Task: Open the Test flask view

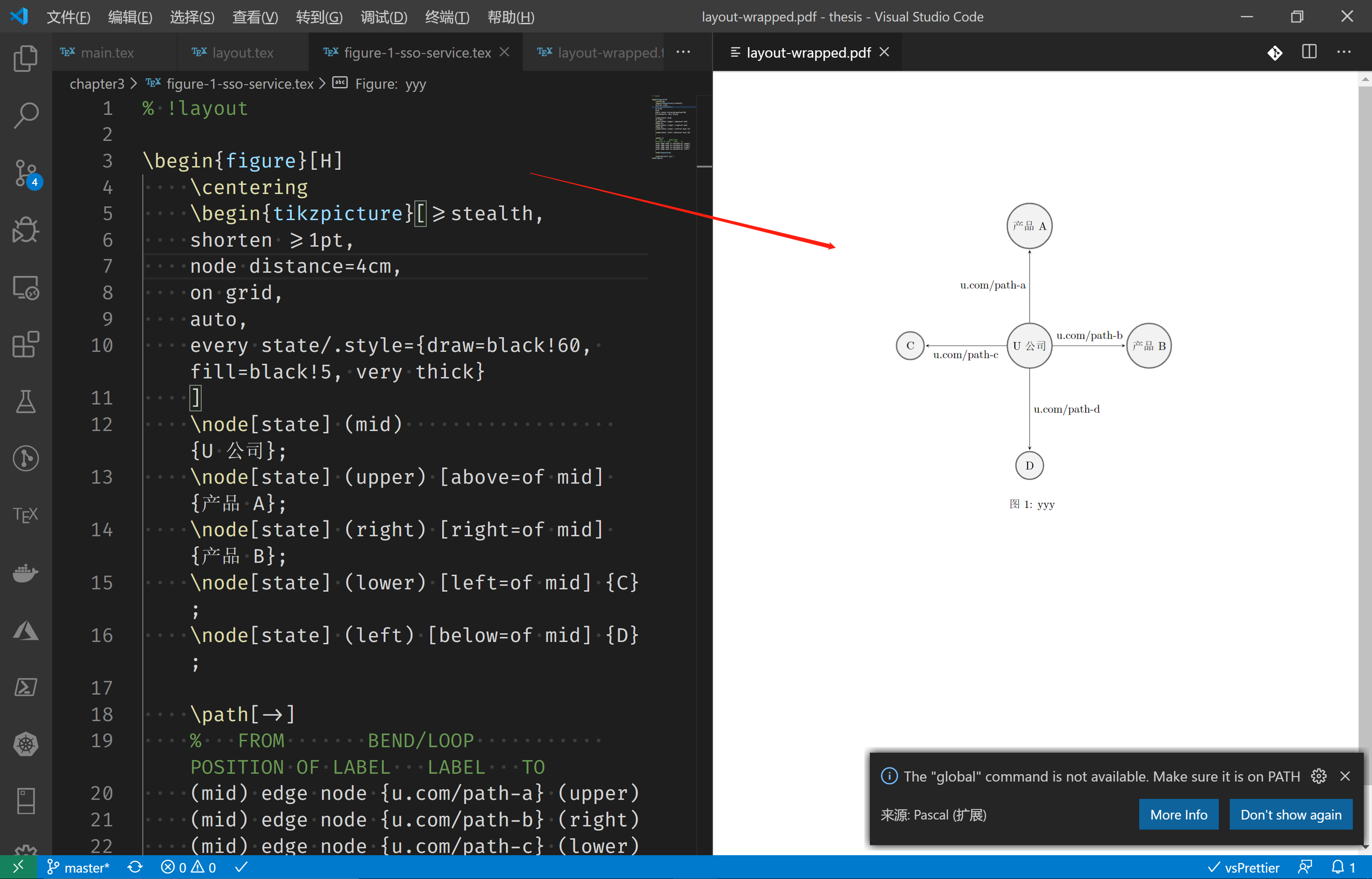Action: pyautogui.click(x=26, y=401)
